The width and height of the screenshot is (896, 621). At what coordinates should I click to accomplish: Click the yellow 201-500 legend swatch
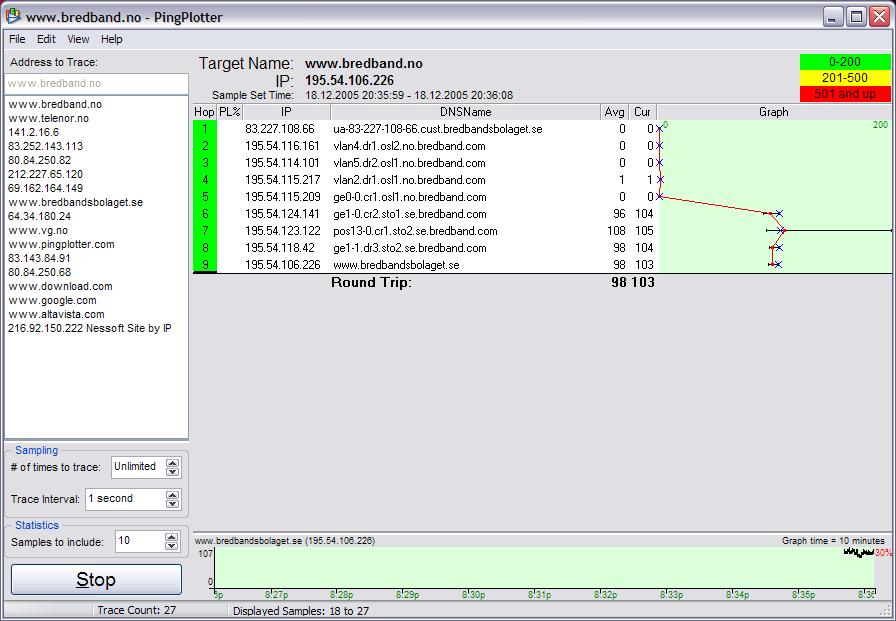845,78
